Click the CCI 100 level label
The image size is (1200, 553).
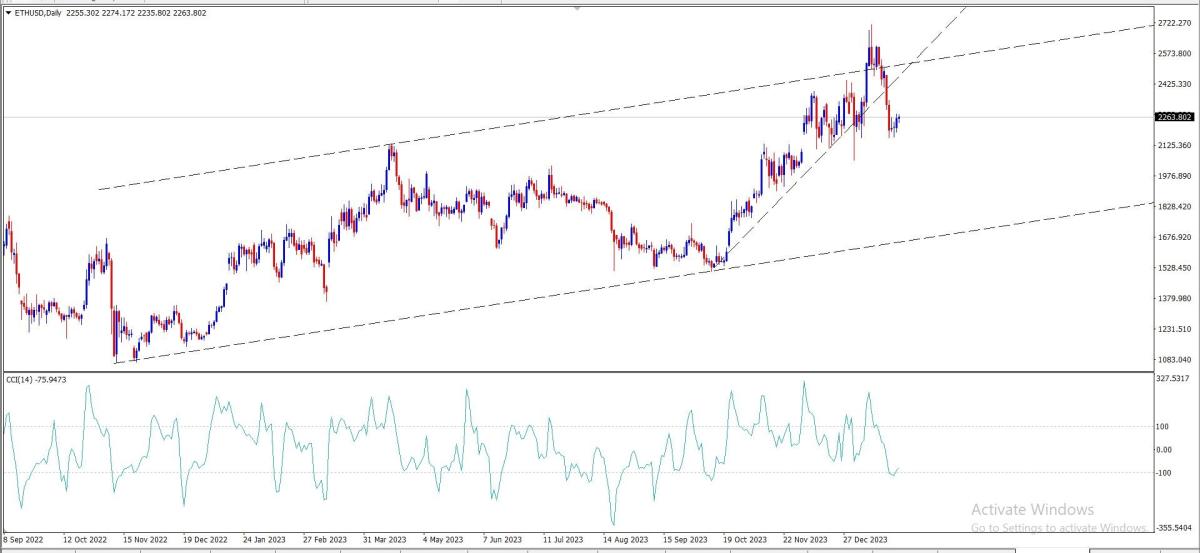tap(1163, 427)
